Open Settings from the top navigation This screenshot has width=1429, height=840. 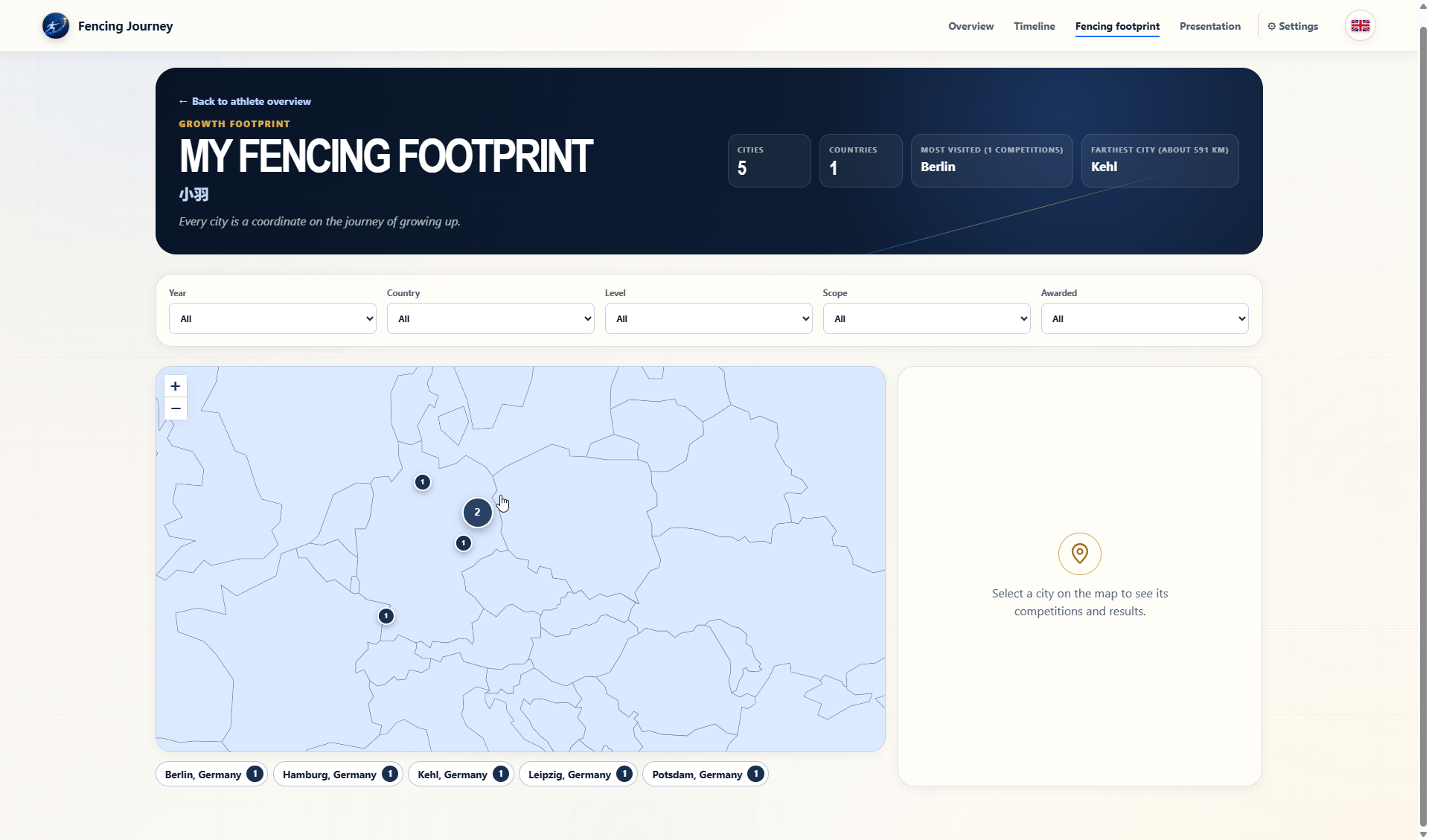click(x=1293, y=26)
